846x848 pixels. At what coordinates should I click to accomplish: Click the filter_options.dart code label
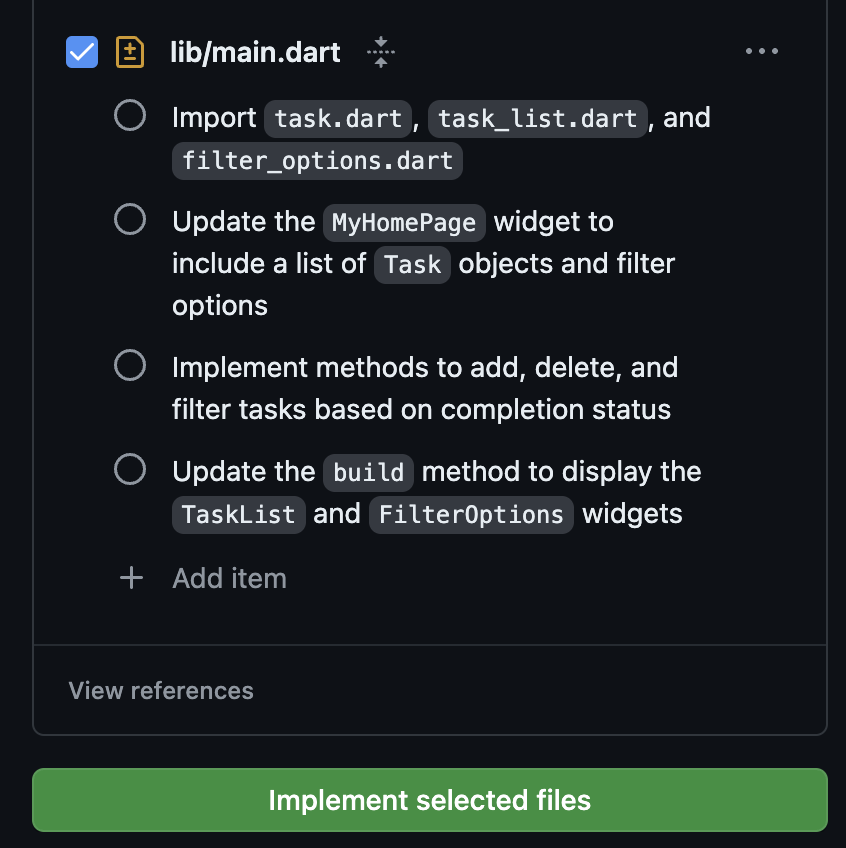pos(317,161)
